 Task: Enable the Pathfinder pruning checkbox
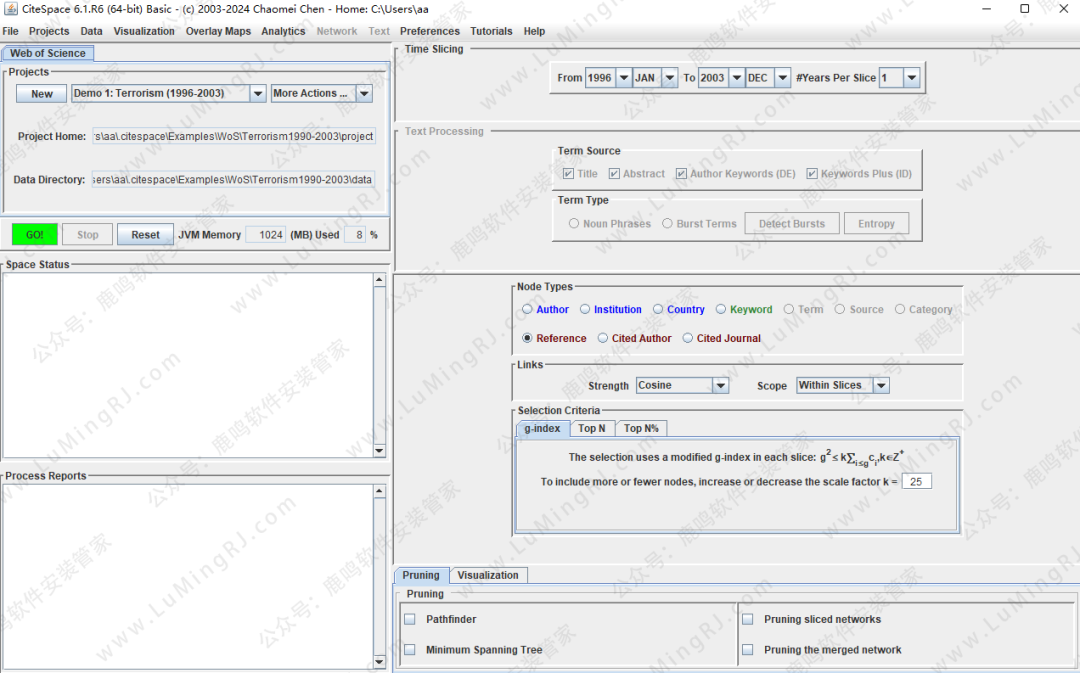[410, 620]
